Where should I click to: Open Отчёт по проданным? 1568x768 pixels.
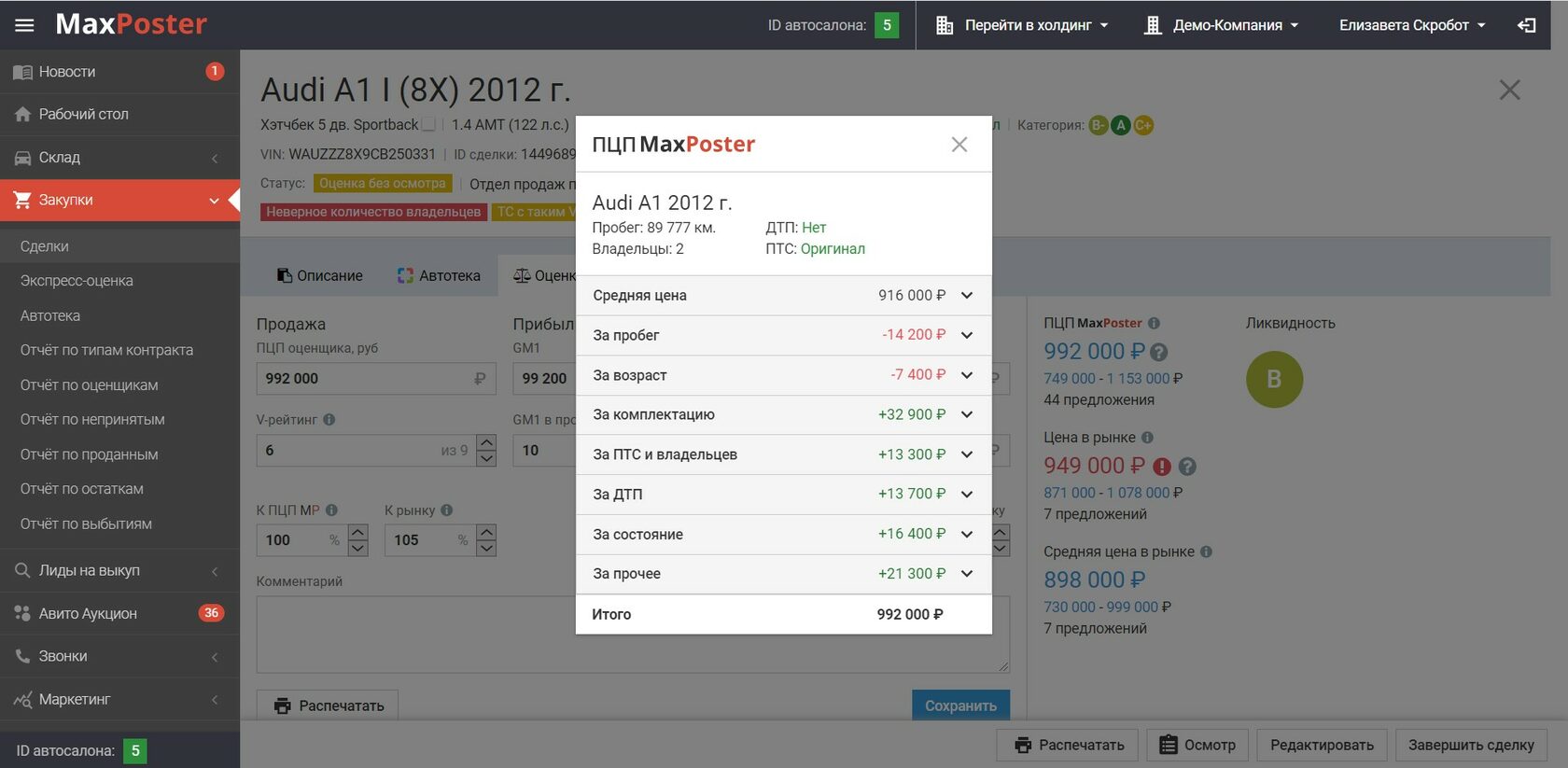pyautogui.click(x=90, y=454)
